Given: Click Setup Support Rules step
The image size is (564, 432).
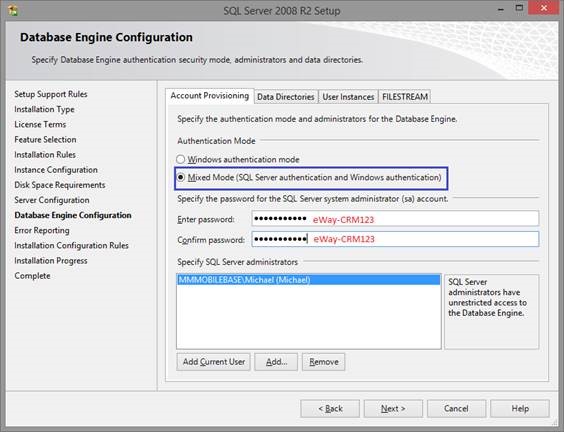Looking at the screenshot, I should pos(51,94).
